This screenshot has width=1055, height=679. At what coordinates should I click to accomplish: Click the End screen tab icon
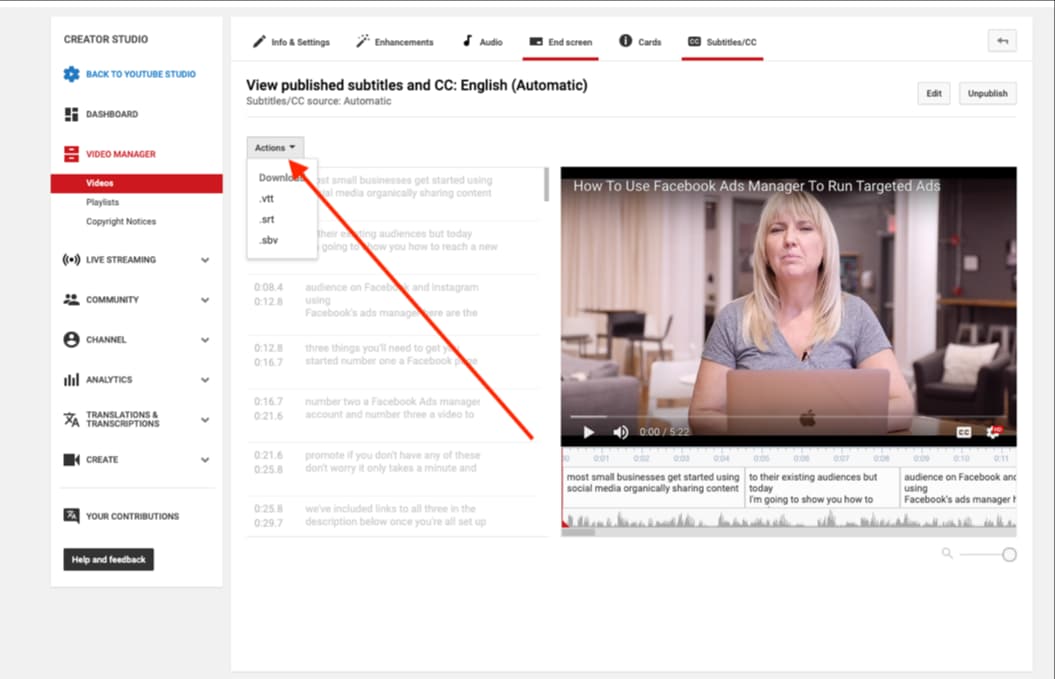tap(536, 42)
